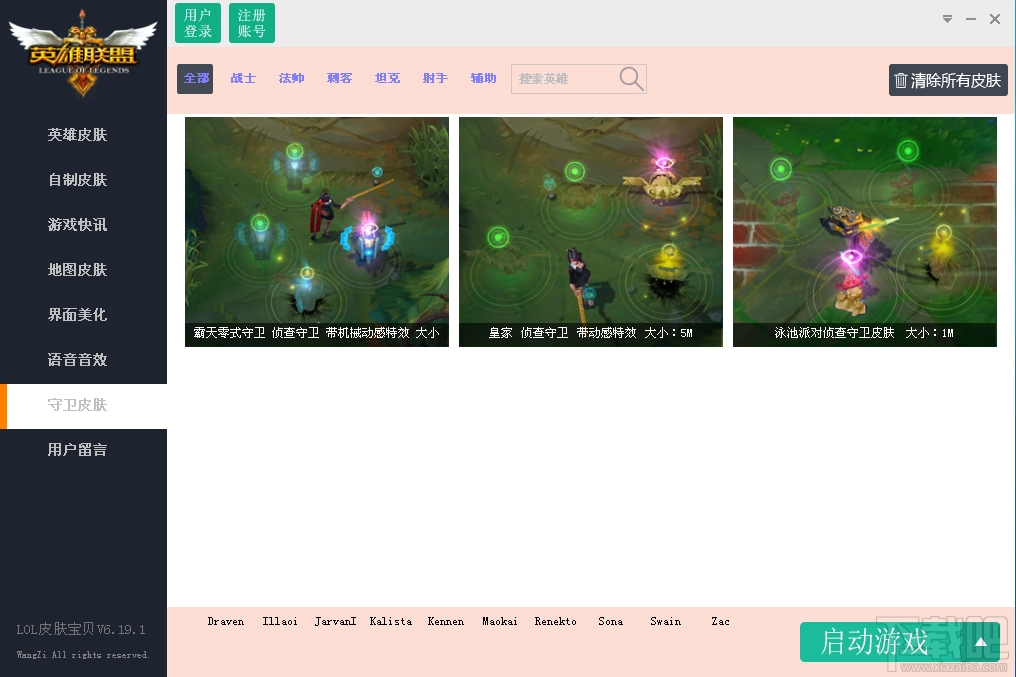Select the 战士 filter tab
Image resolution: width=1016 pixels, height=677 pixels.
pos(243,78)
